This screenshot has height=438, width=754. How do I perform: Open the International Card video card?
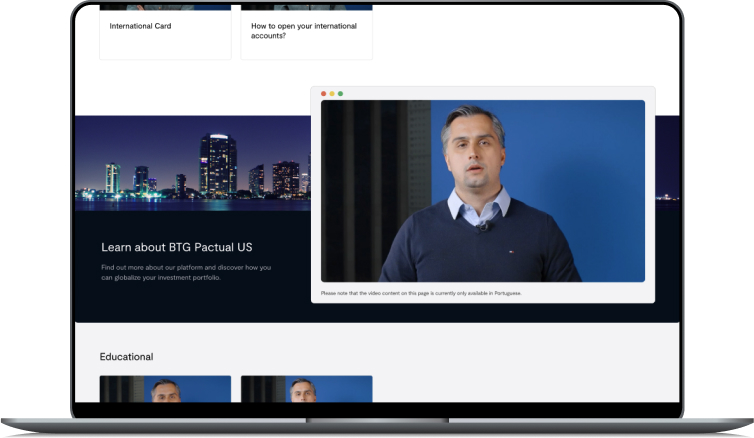pyautogui.click(x=165, y=32)
